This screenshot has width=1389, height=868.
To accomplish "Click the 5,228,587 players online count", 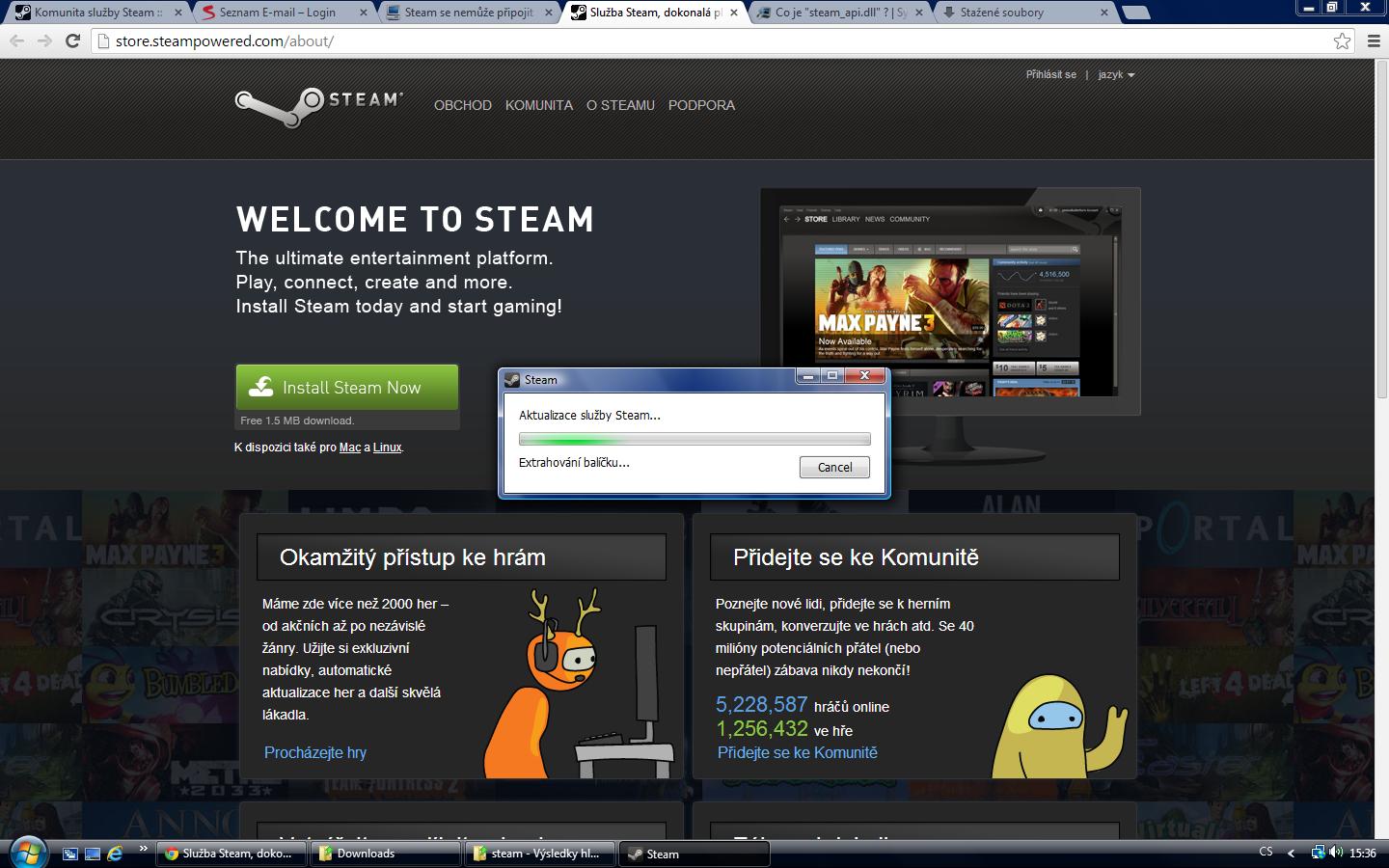I will click(761, 704).
